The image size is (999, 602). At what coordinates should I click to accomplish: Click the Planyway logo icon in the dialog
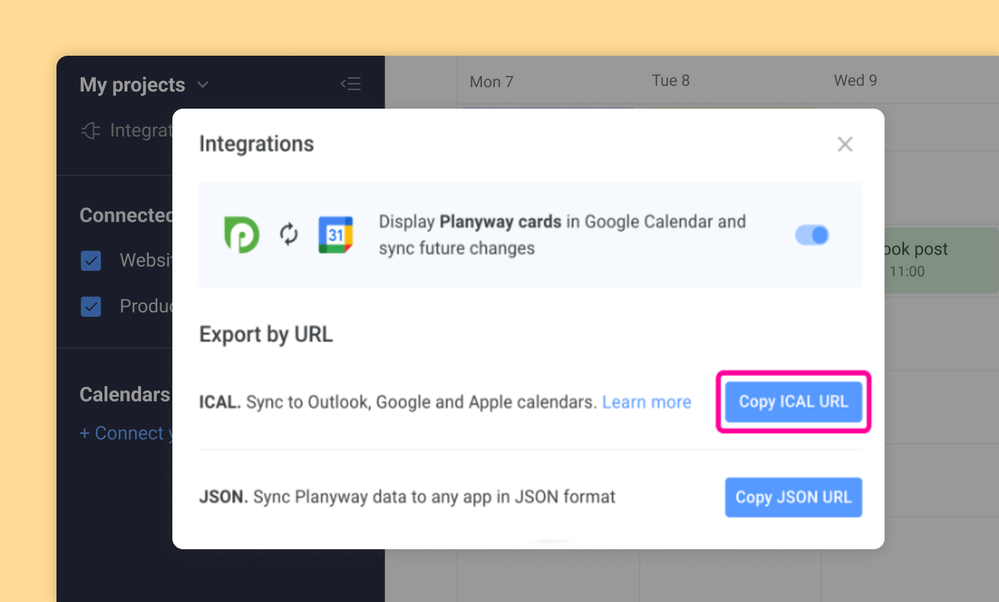tap(241, 235)
